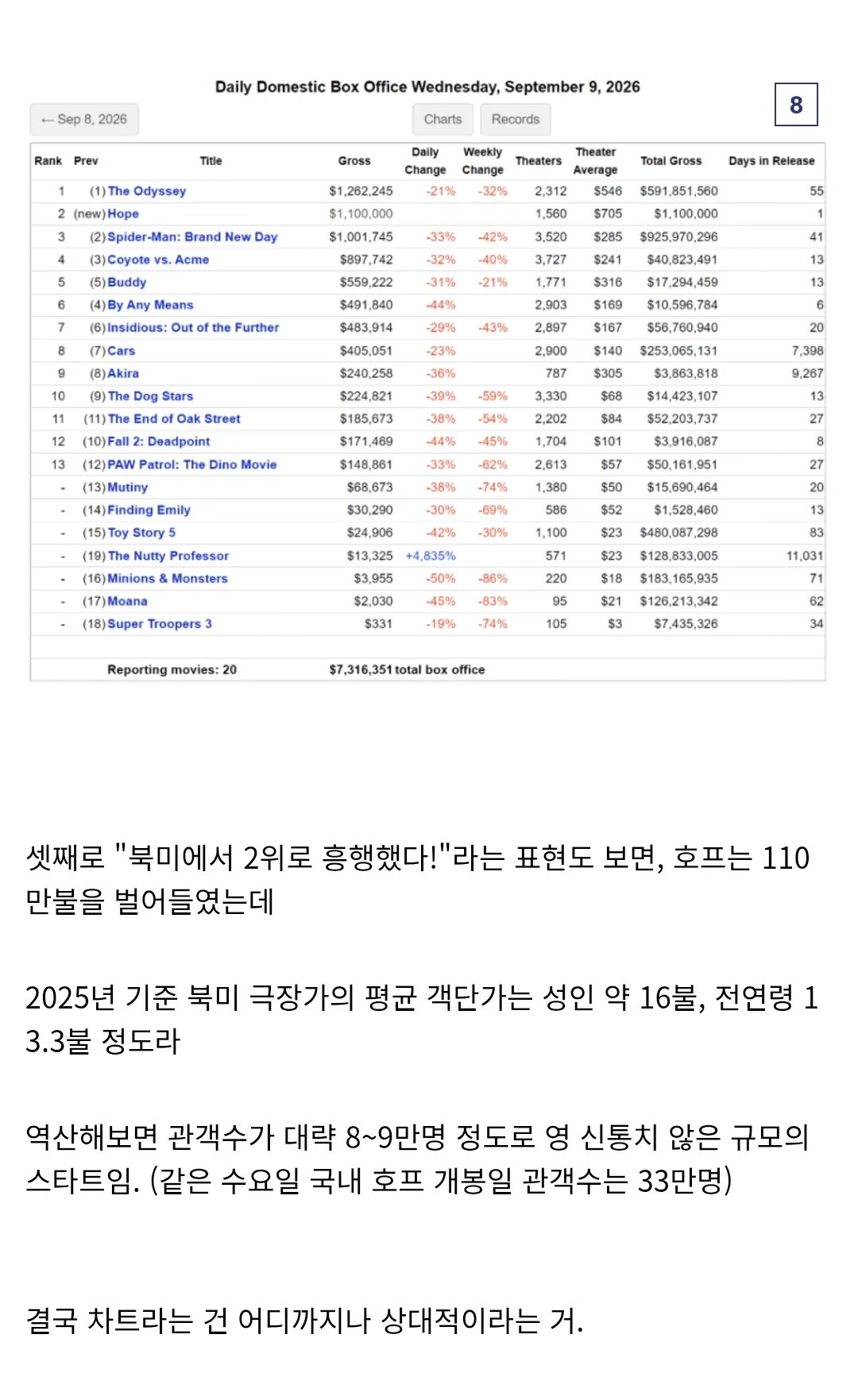Select the $7,316,351 total box office text
This screenshot has width=858, height=1400.
(407, 669)
